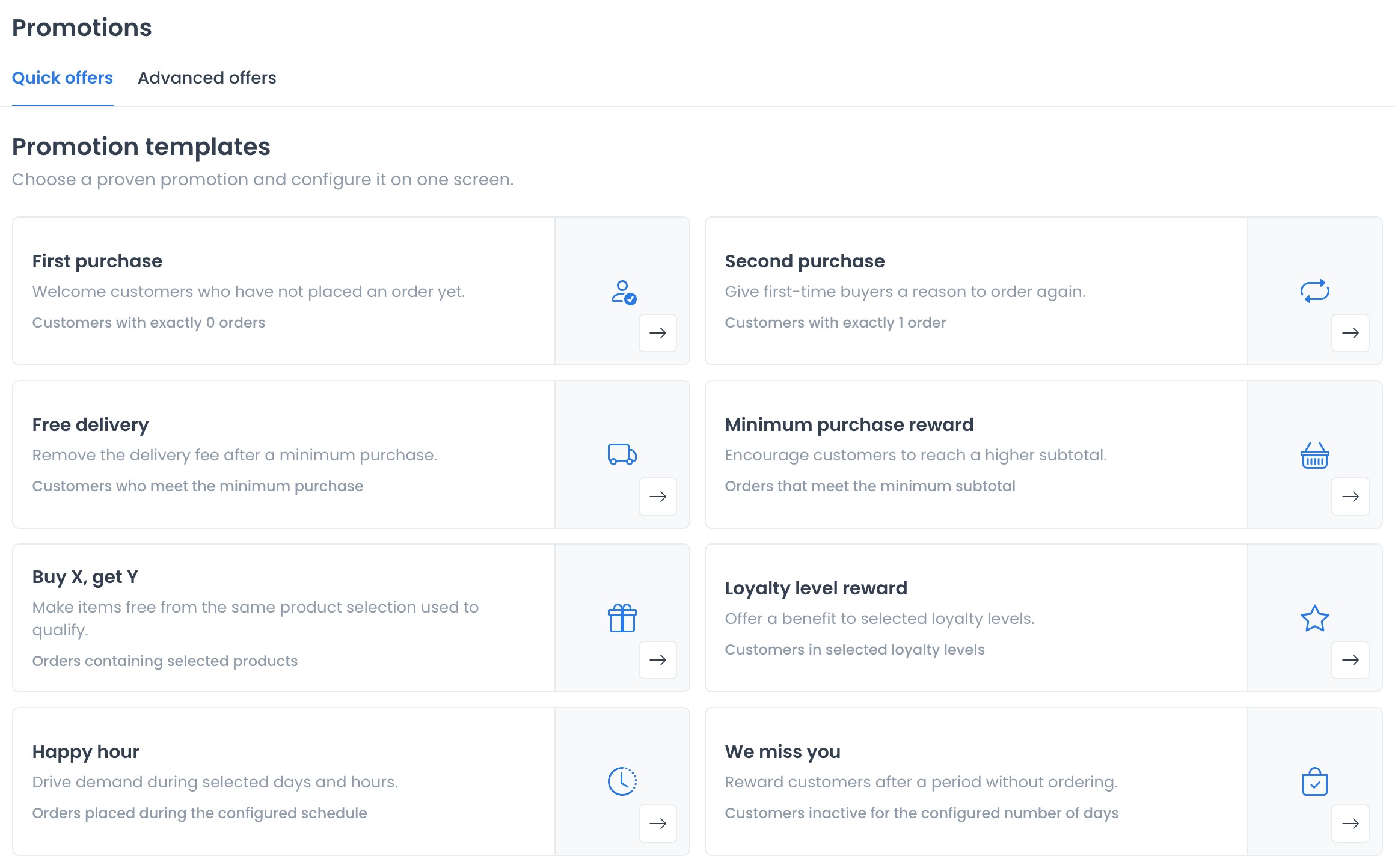
Task: Open Second purchase template via arrow button
Action: 1351,333
